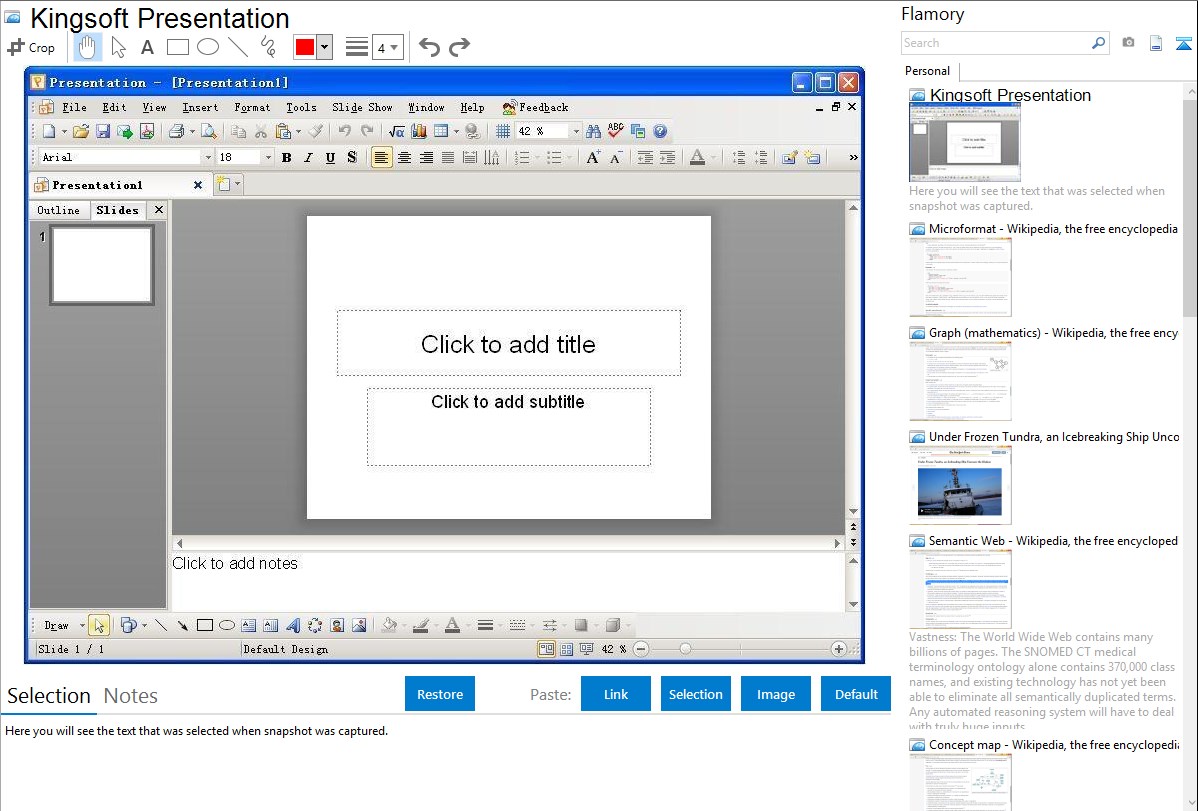1198x811 pixels.
Task: Open Under Frozen Tundra snapshot thumbnail
Action: tap(960, 485)
